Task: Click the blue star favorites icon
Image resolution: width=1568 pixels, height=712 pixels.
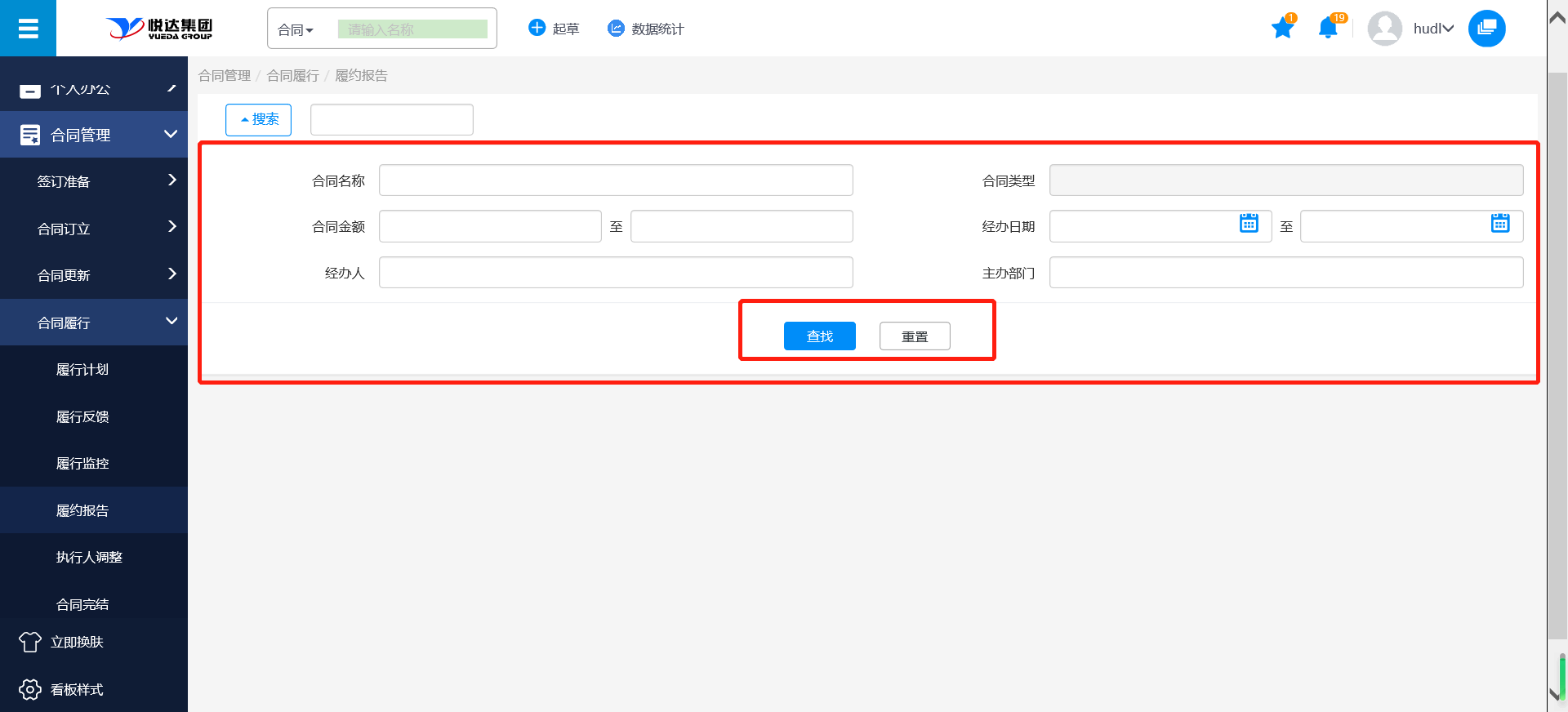Action: (1282, 29)
